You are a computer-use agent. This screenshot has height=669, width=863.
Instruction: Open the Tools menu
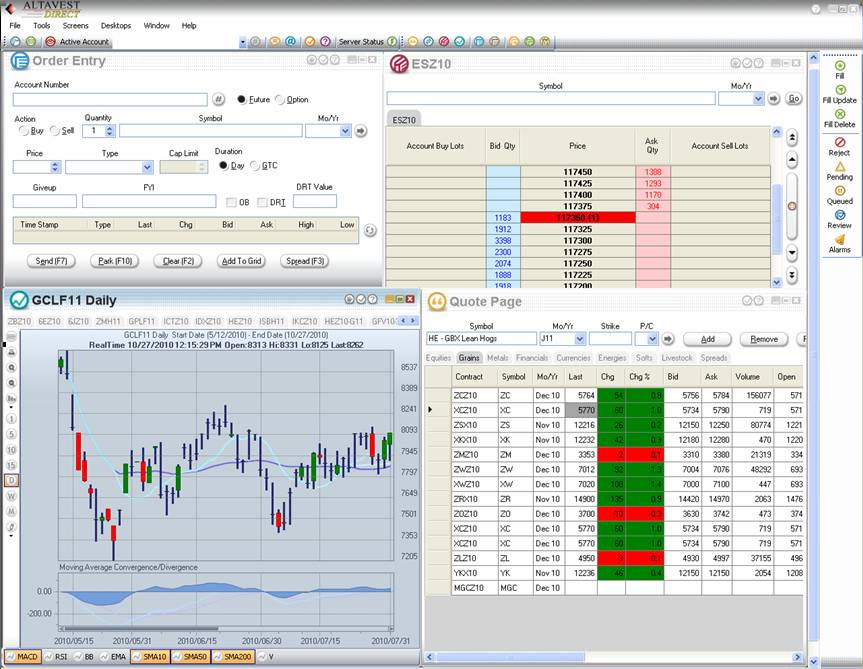41,25
